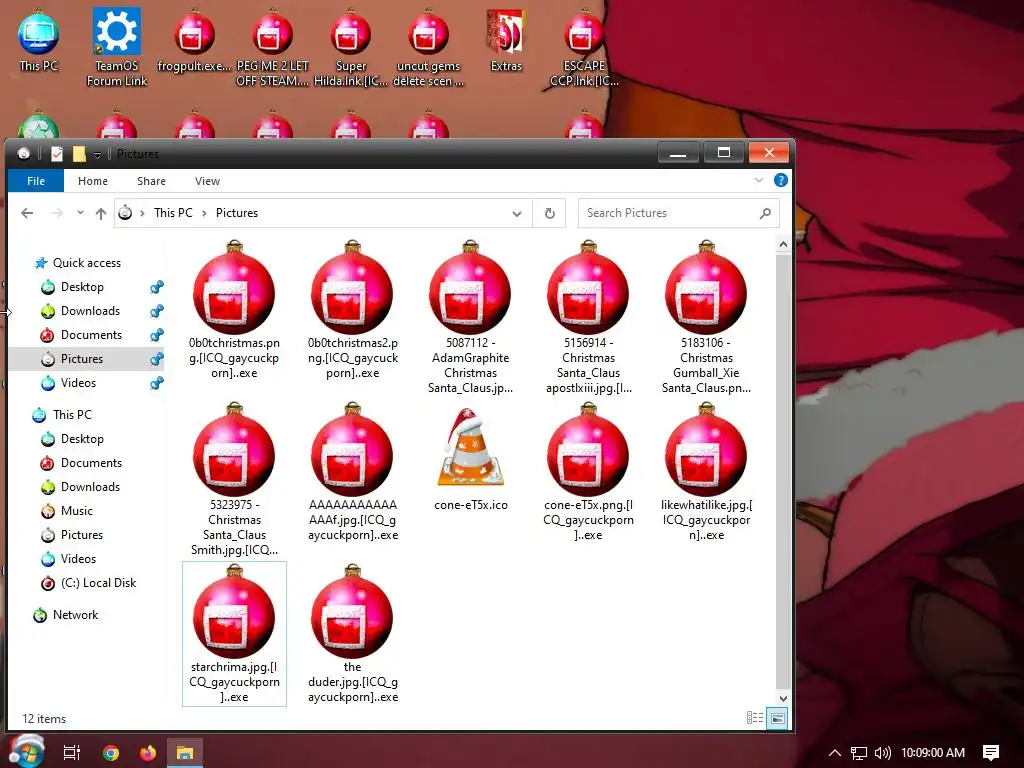Screen dimensions: 1024x768
Task: Open recent locations dropdown arrow
Action: [80, 213]
